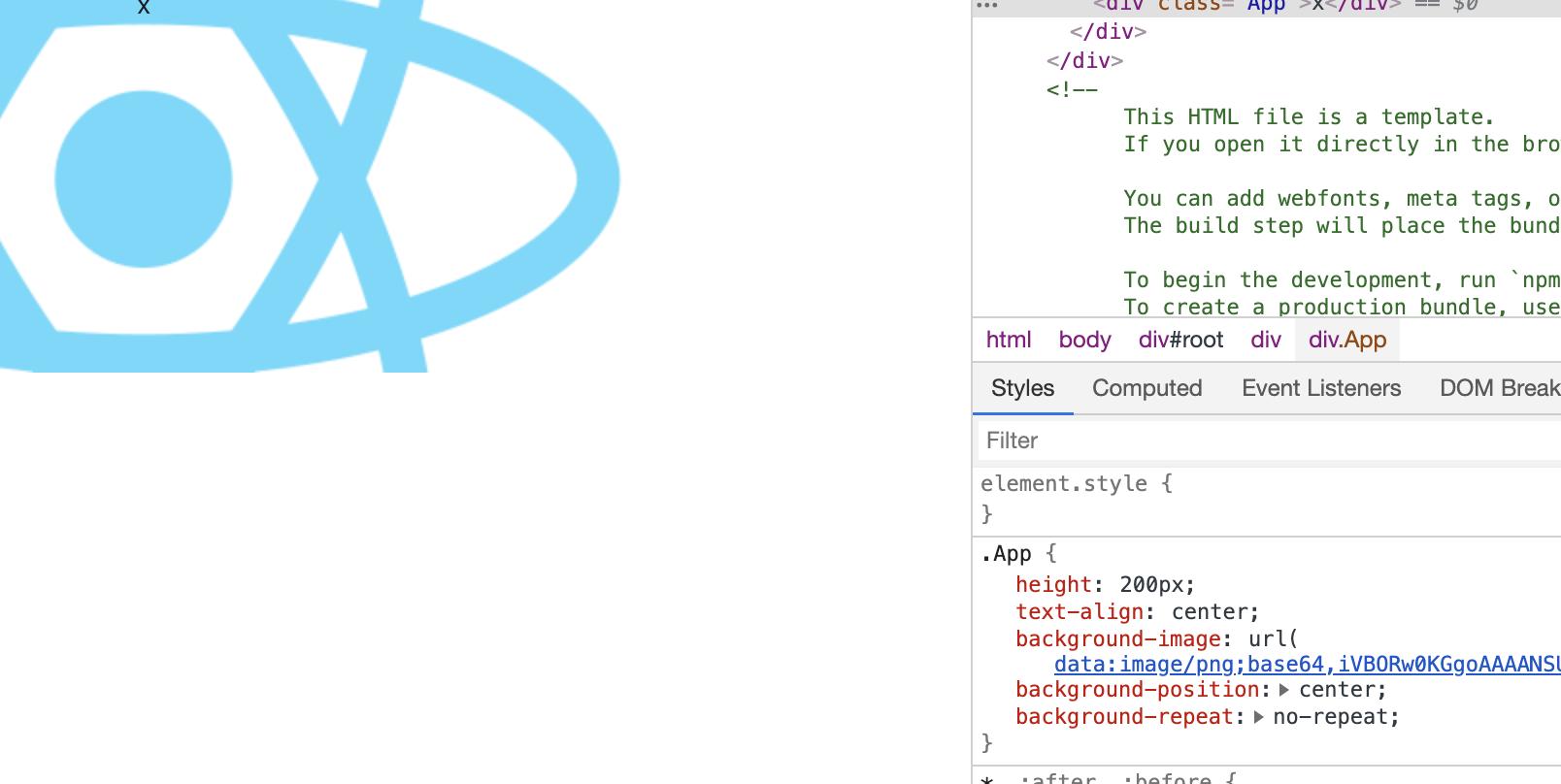This screenshot has height=784, width=1561.
Task: Select body in the breadcrumb bar
Action: coord(1084,340)
